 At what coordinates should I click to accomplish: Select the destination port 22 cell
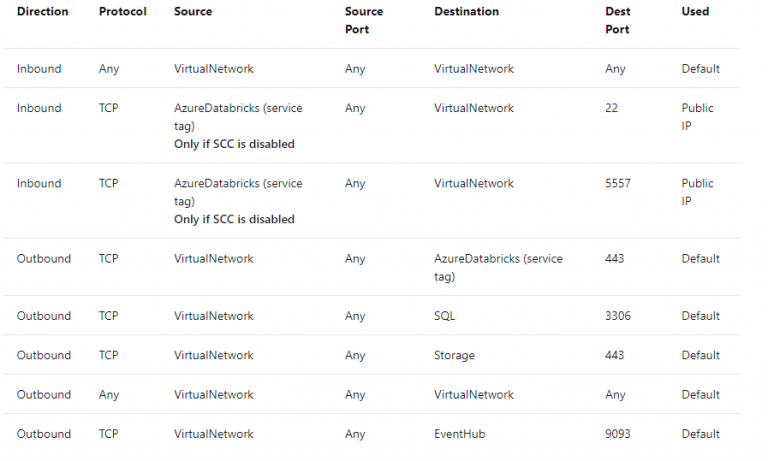[x=613, y=108]
